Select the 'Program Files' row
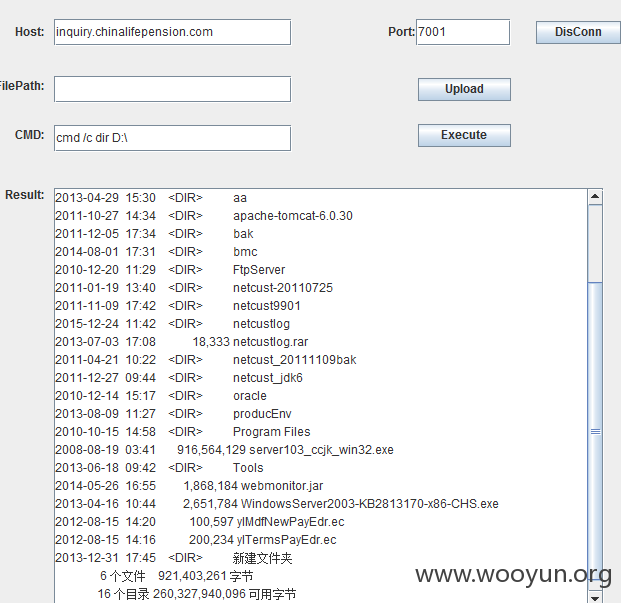 point(183,432)
